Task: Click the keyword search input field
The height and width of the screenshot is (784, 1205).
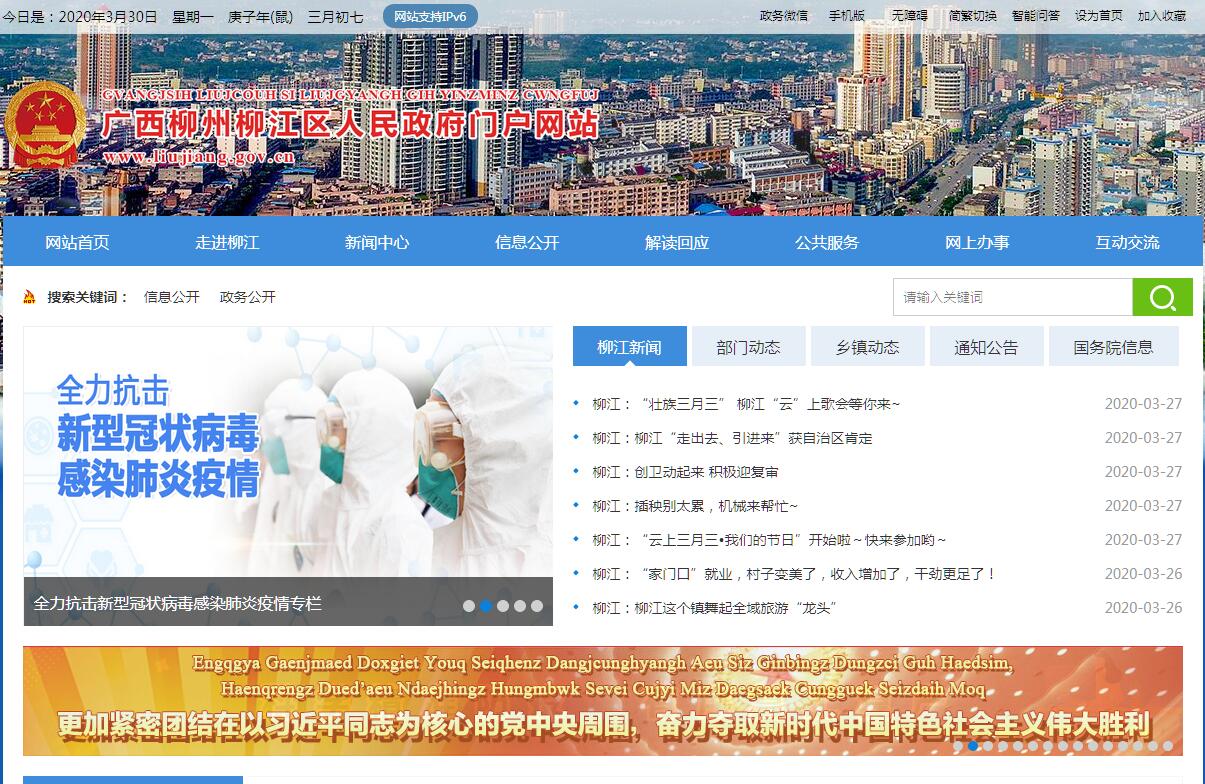Action: point(1012,297)
